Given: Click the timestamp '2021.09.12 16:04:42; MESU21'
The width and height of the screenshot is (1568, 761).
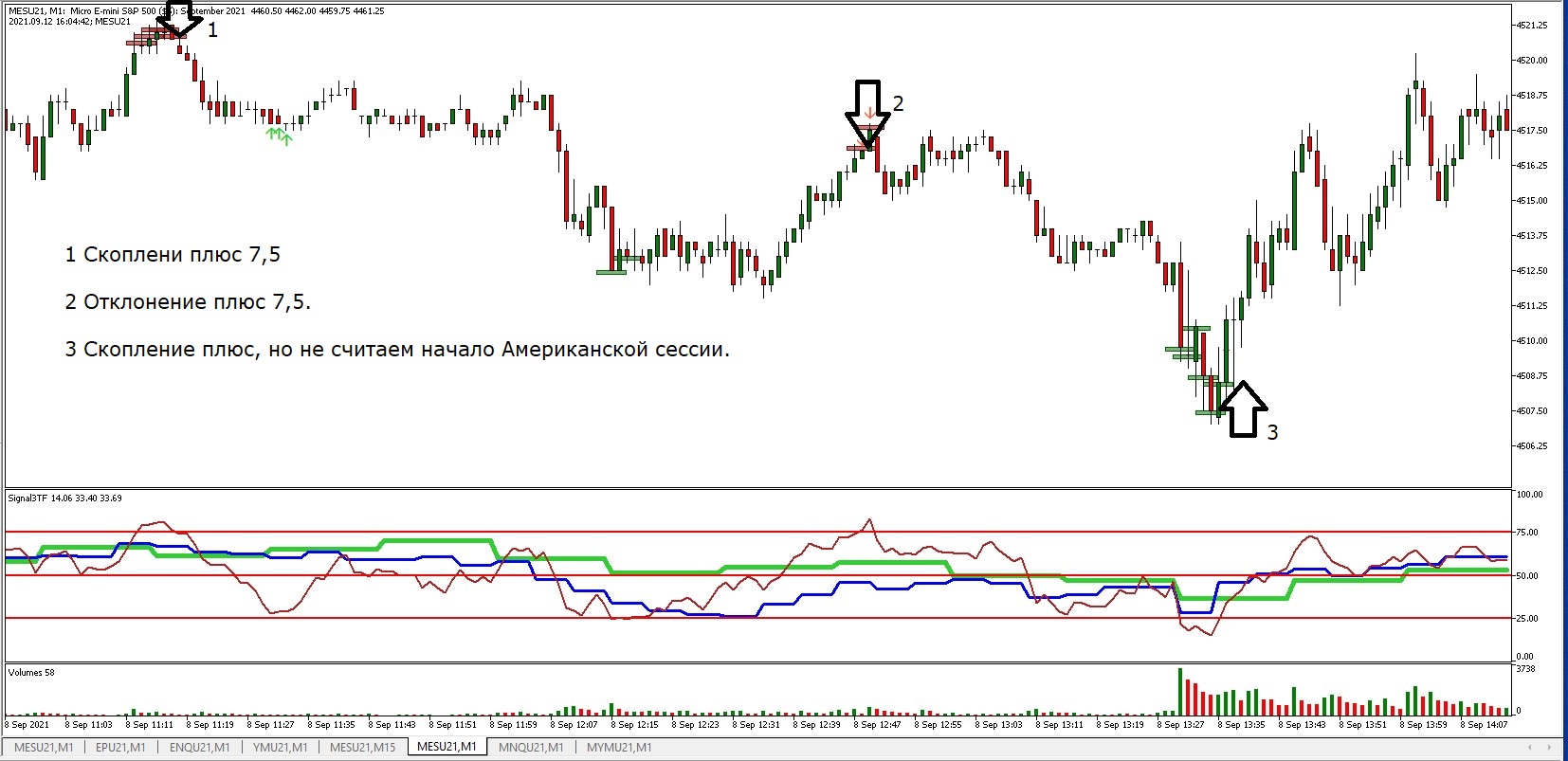Looking at the screenshot, I should point(70,22).
